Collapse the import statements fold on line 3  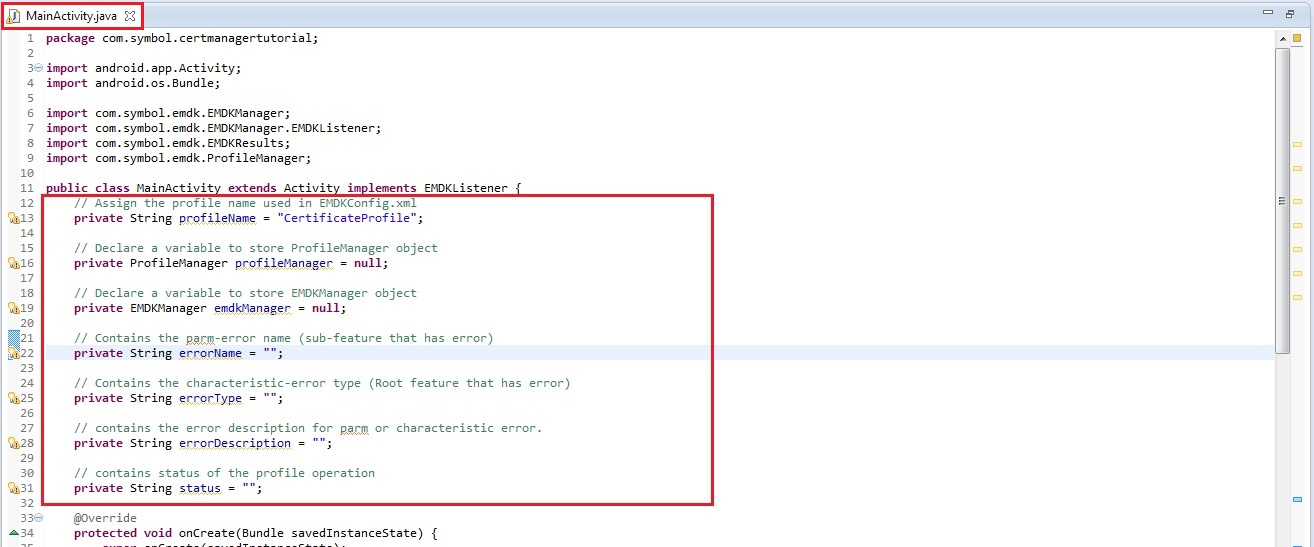click(38, 68)
